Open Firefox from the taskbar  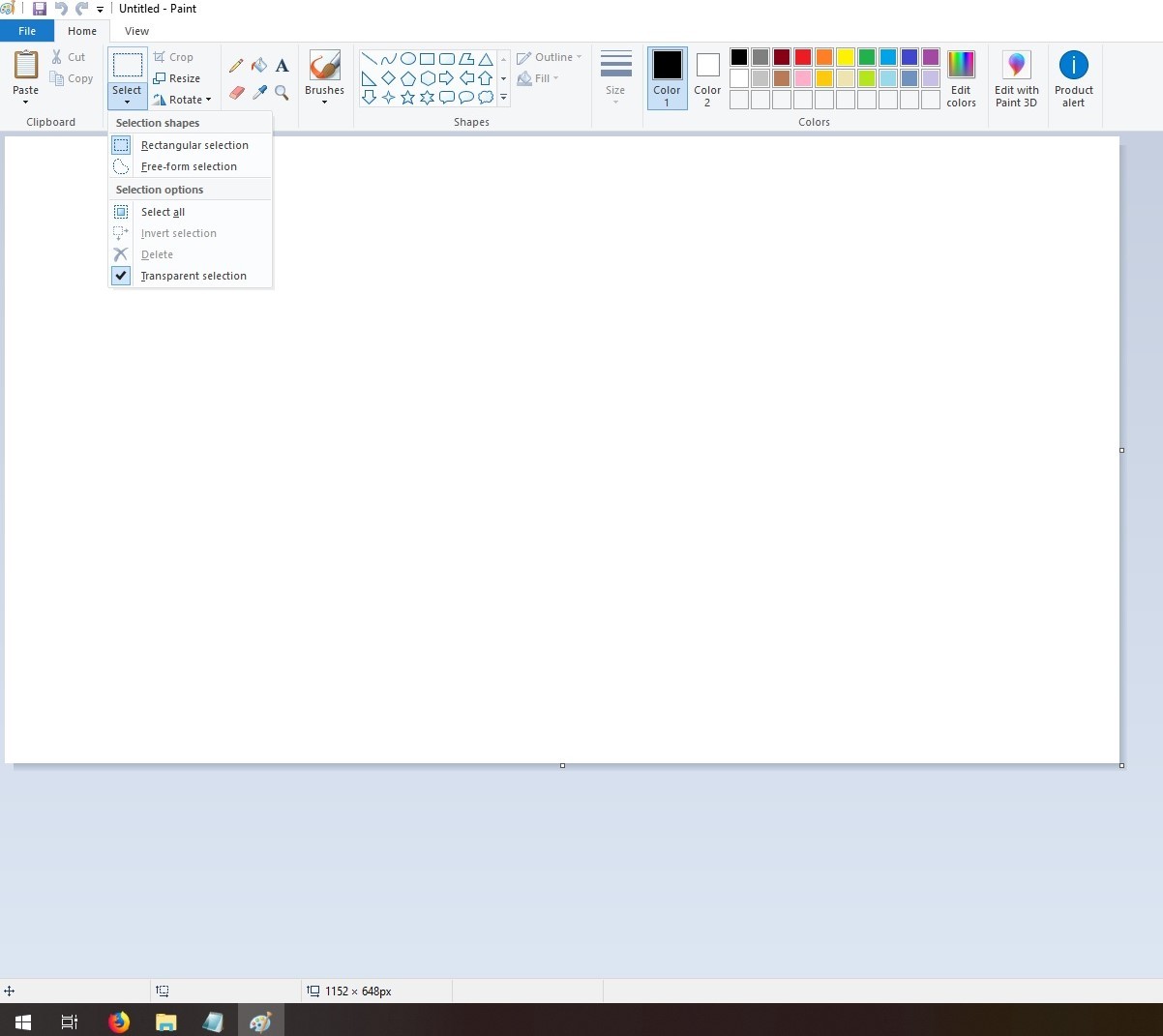[119, 1021]
